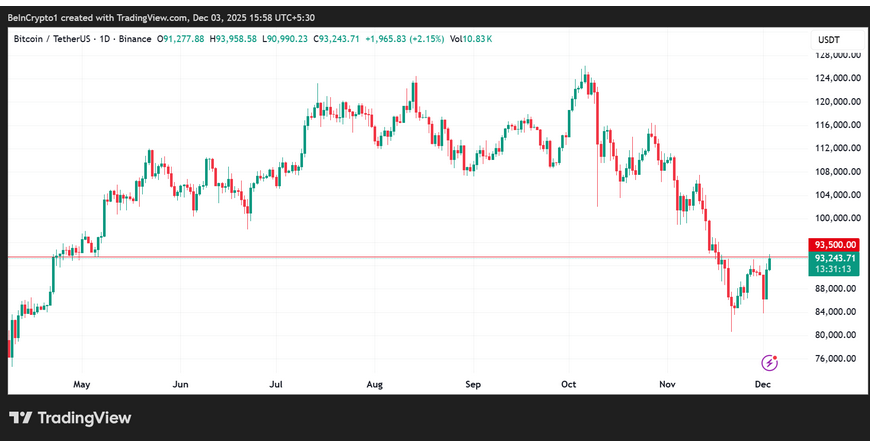Click the red 93,500.00 price line label
This screenshot has width=870, height=441.
tap(834, 244)
